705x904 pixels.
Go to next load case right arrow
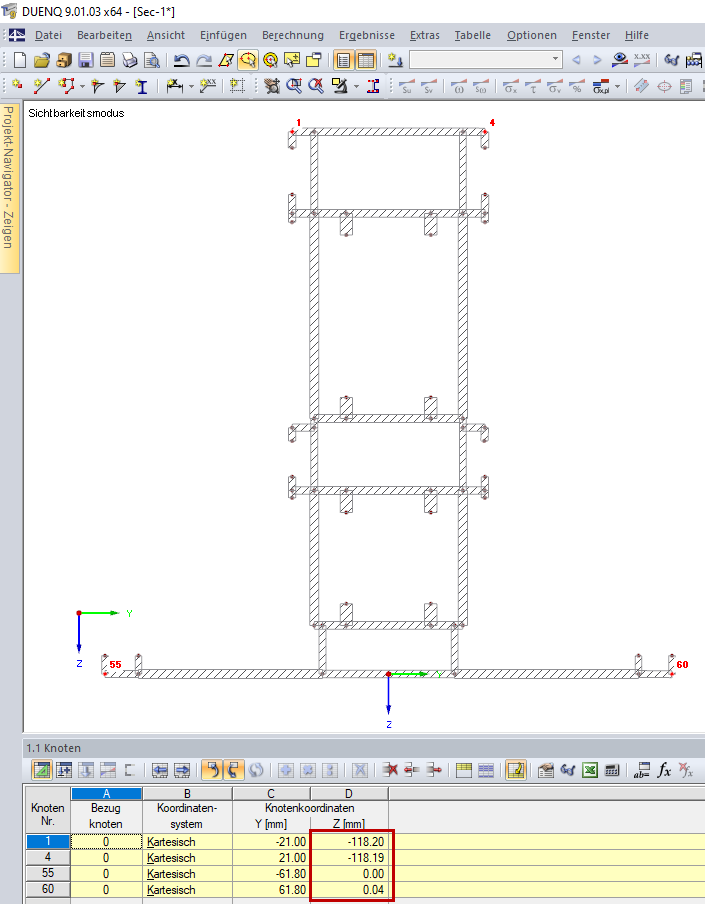(597, 59)
